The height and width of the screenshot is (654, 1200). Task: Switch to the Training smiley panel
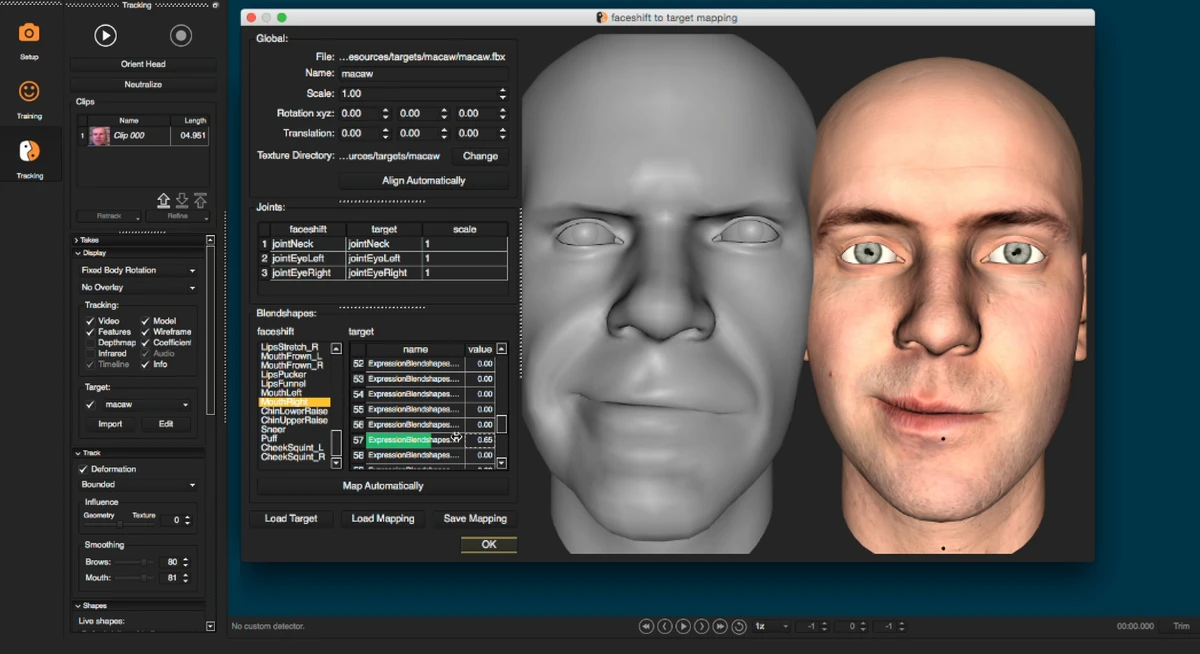29,99
